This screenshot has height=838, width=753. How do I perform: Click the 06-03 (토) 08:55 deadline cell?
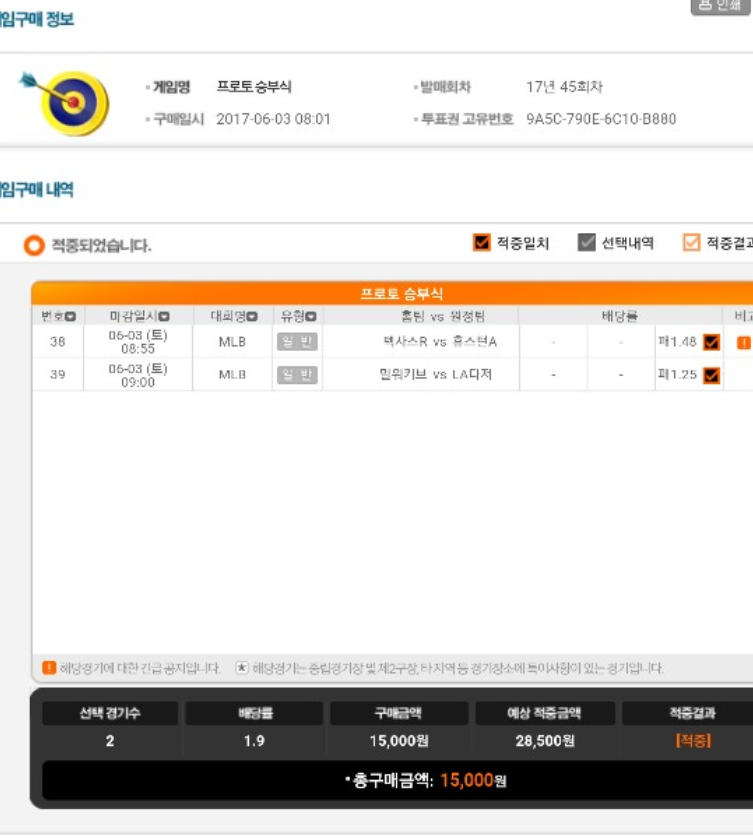138,342
